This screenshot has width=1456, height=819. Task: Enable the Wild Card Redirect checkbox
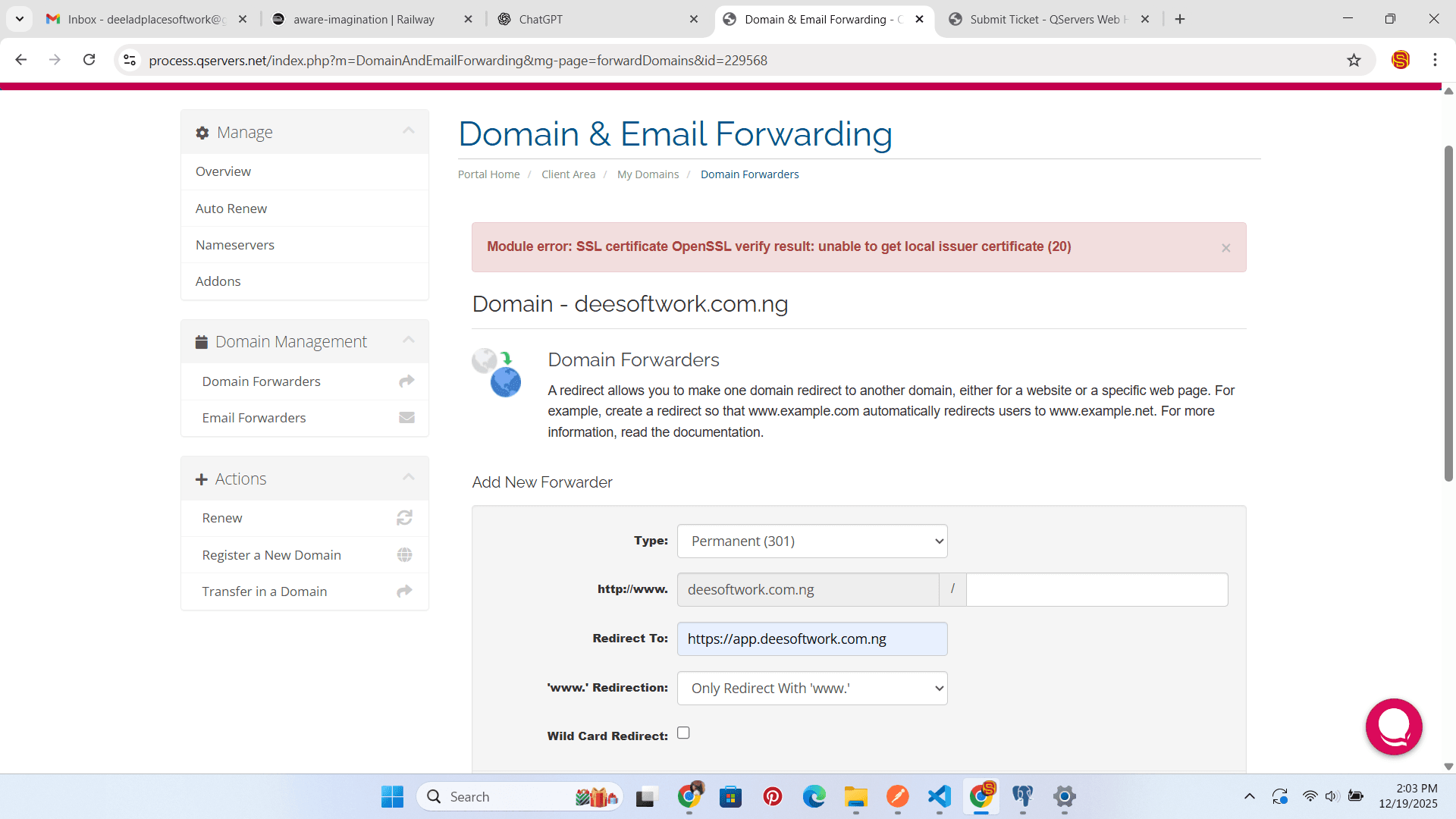[x=683, y=733]
